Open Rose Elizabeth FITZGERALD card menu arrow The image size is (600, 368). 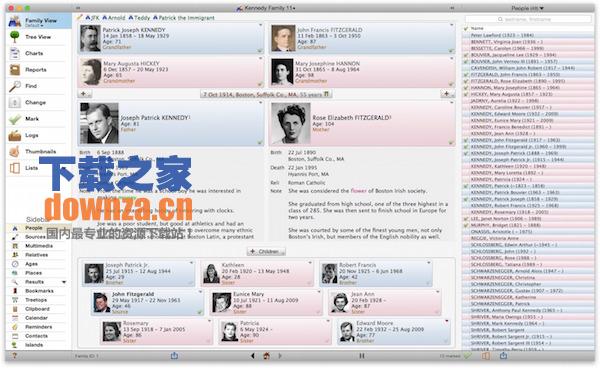pos(452,103)
